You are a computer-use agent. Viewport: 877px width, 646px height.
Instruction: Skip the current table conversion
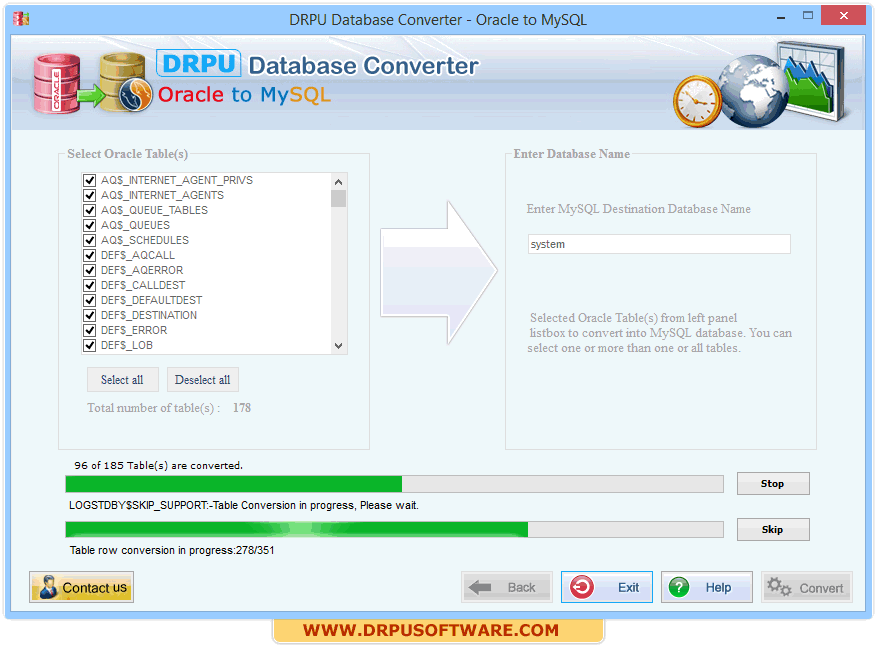point(773,530)
